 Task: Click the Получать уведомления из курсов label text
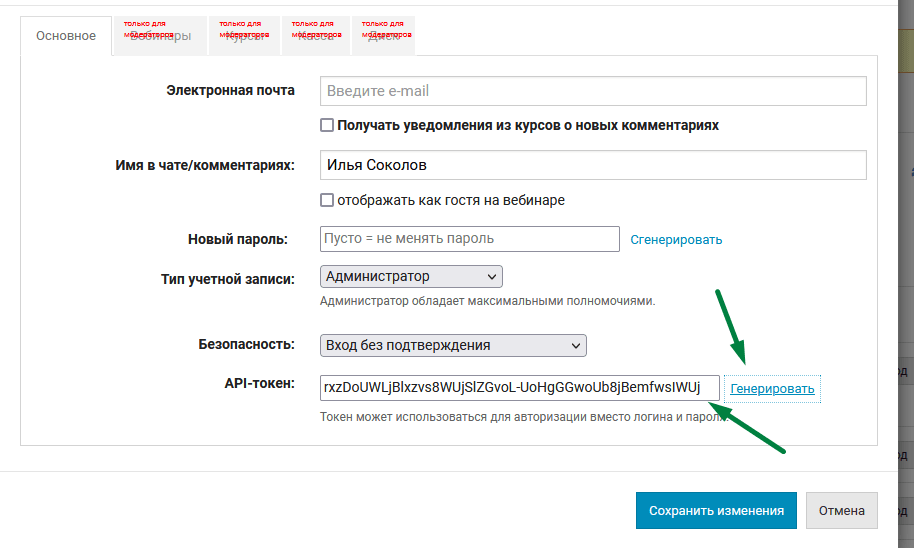click(x=528, y=126)
